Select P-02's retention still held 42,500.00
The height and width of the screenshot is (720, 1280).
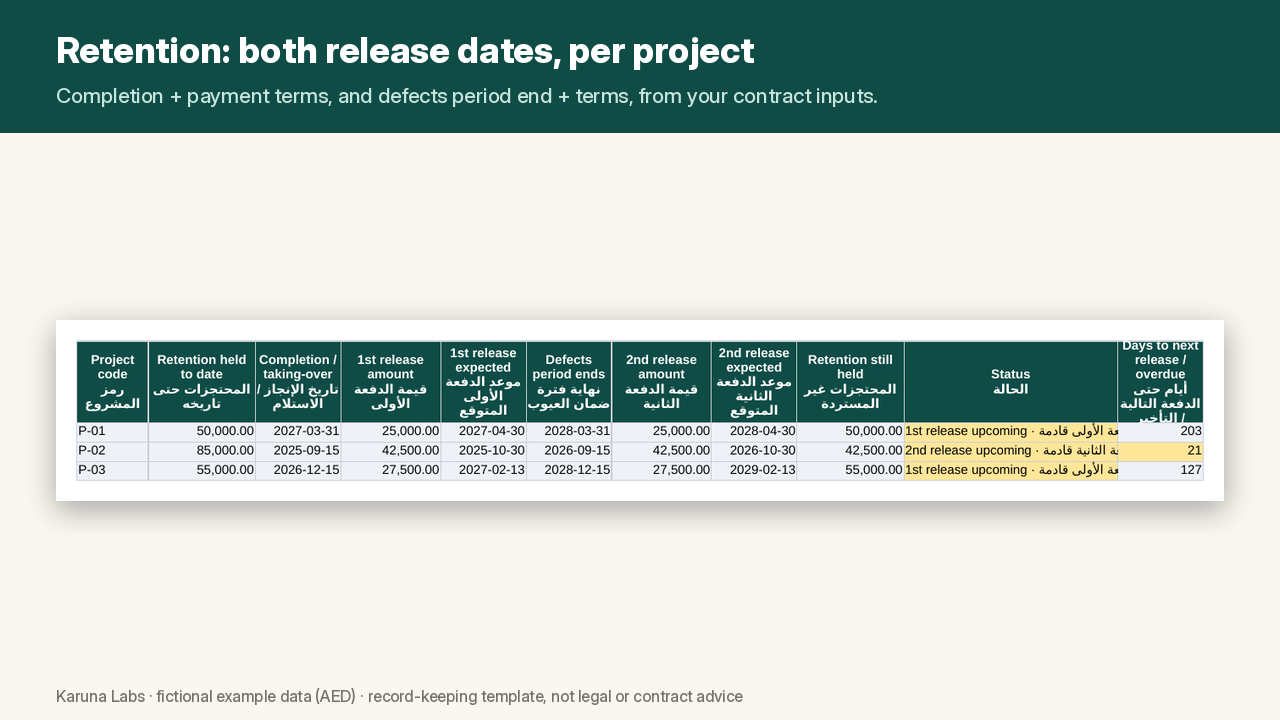(850, 451)
